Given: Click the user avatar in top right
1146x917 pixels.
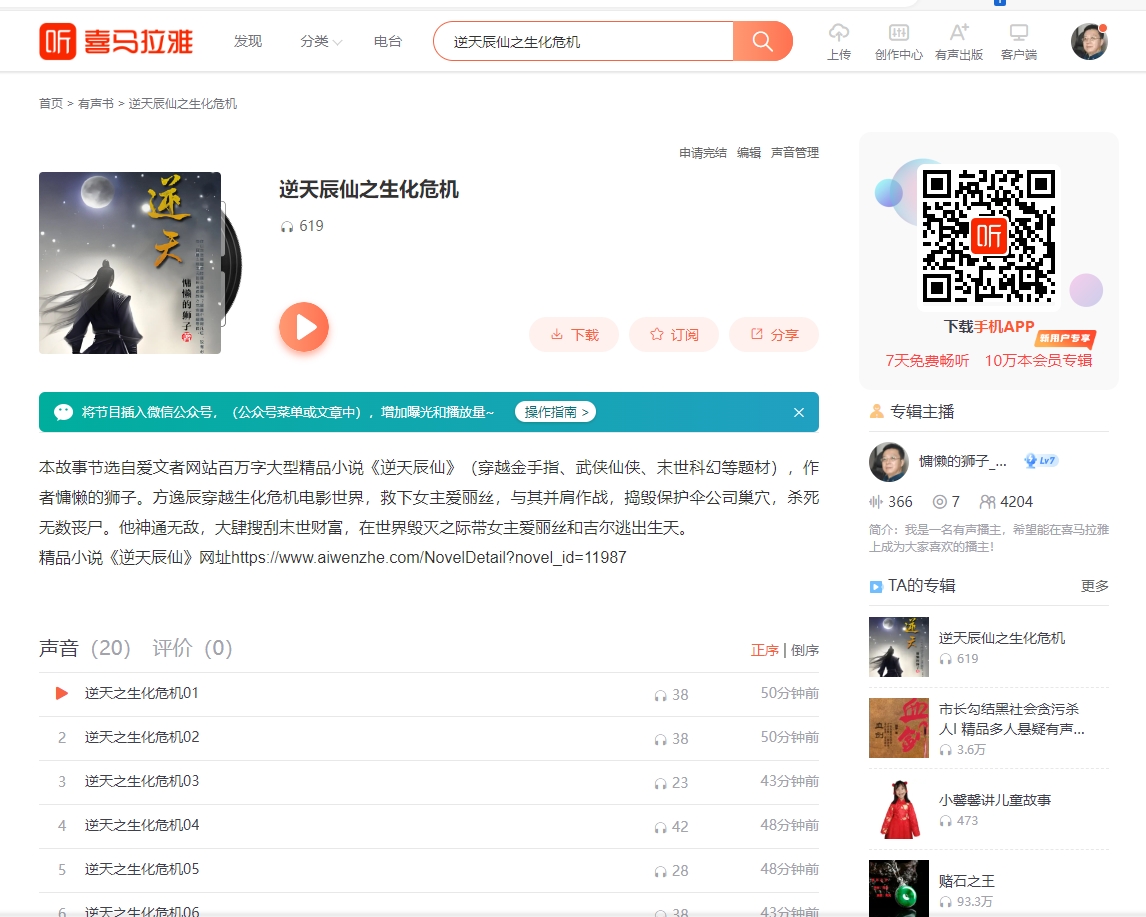Looking at the screenshot, I should click(x=1088, y=41).
